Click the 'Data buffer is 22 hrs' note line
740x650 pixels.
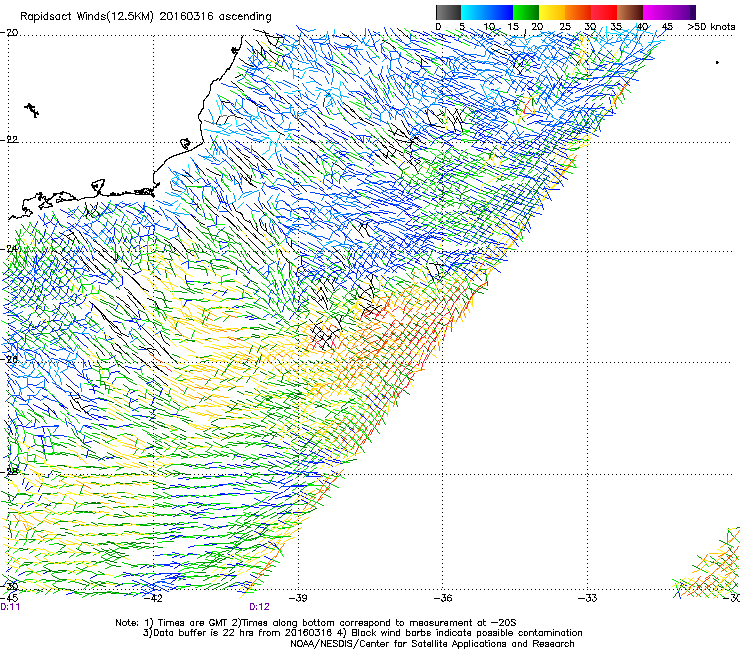point(362,633)
